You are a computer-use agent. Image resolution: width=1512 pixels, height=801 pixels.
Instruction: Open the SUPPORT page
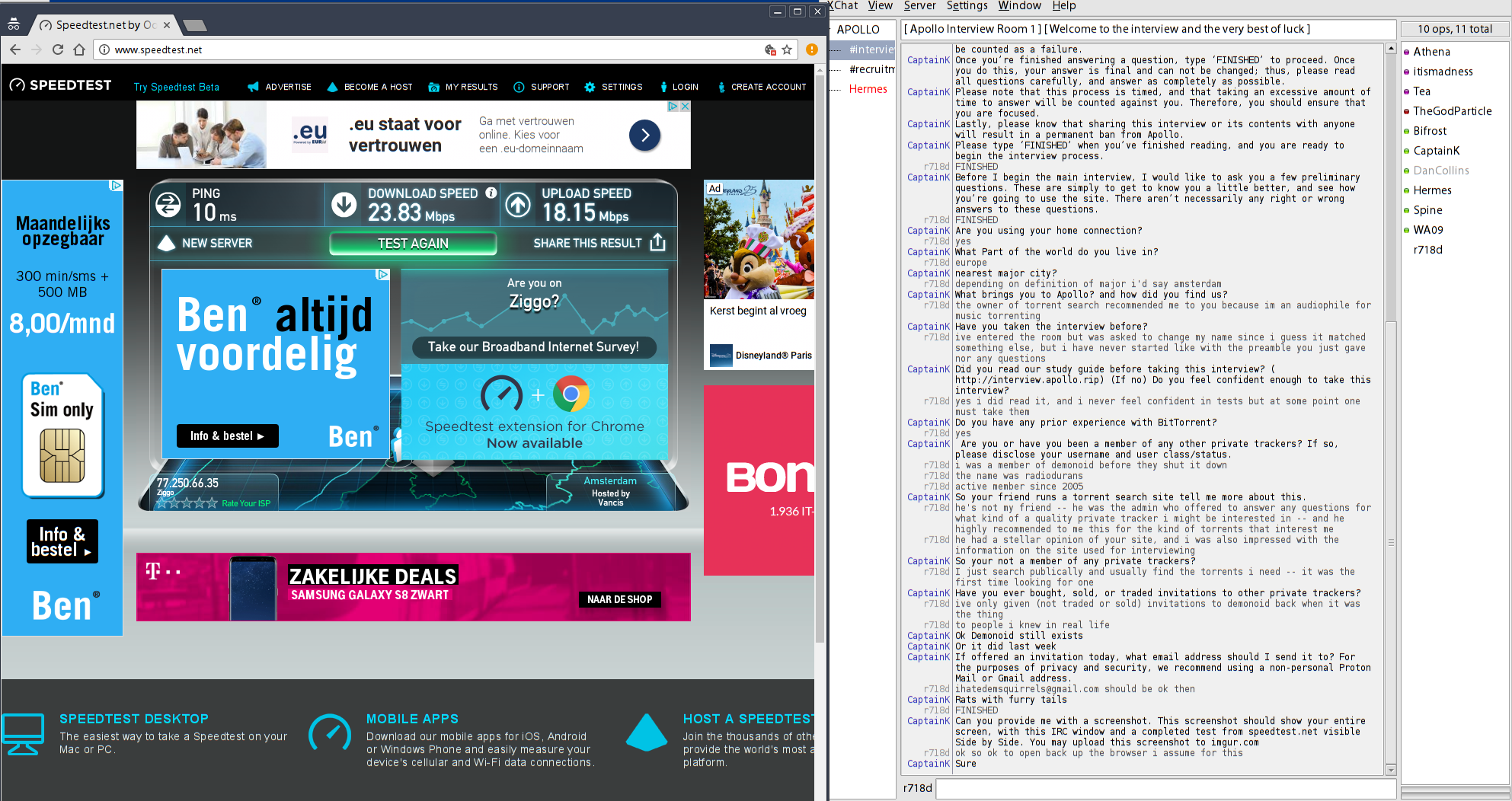click(542, 87)
